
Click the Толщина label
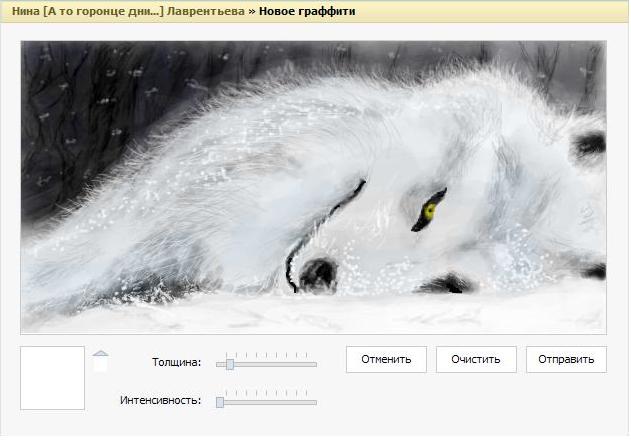click(176, 362)
